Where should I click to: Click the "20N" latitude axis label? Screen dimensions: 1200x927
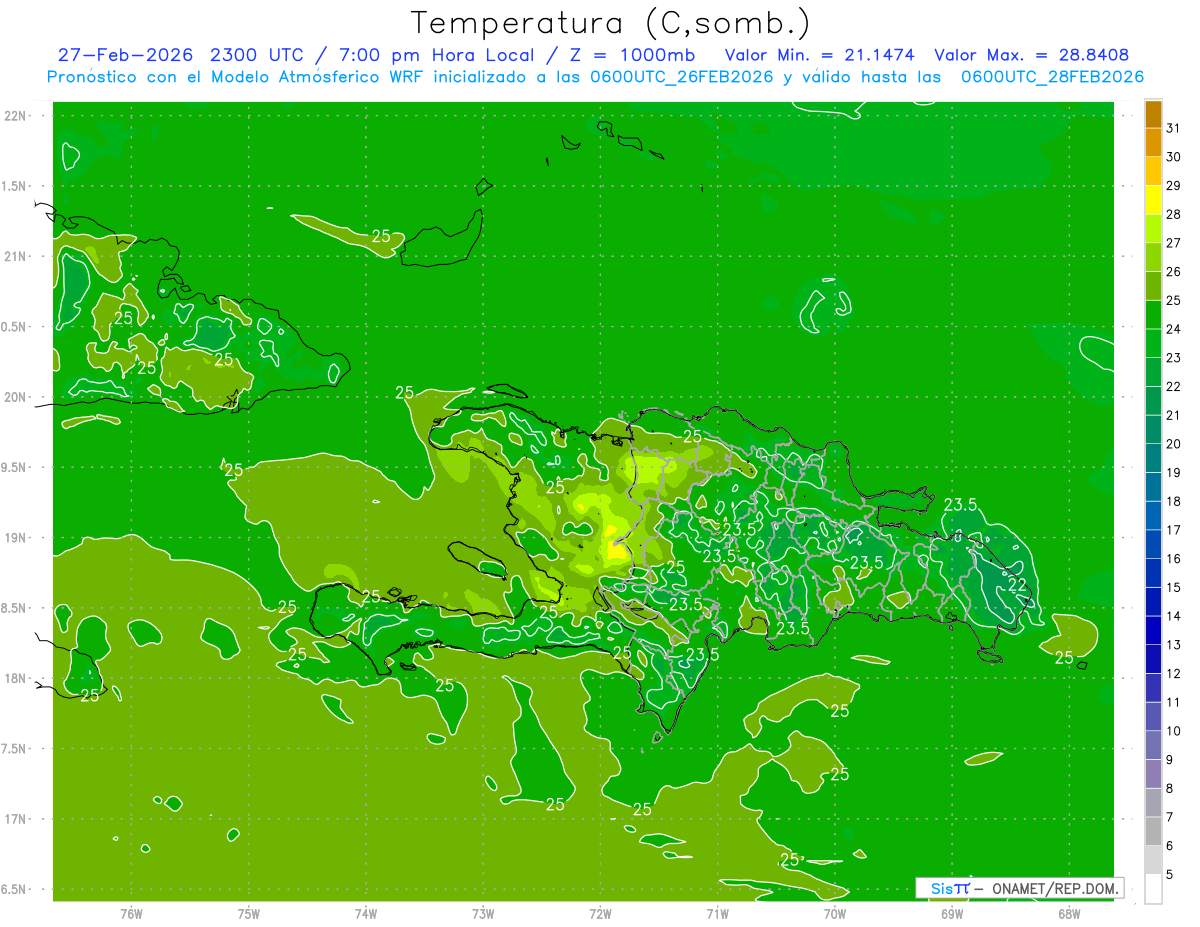point(16,397)
